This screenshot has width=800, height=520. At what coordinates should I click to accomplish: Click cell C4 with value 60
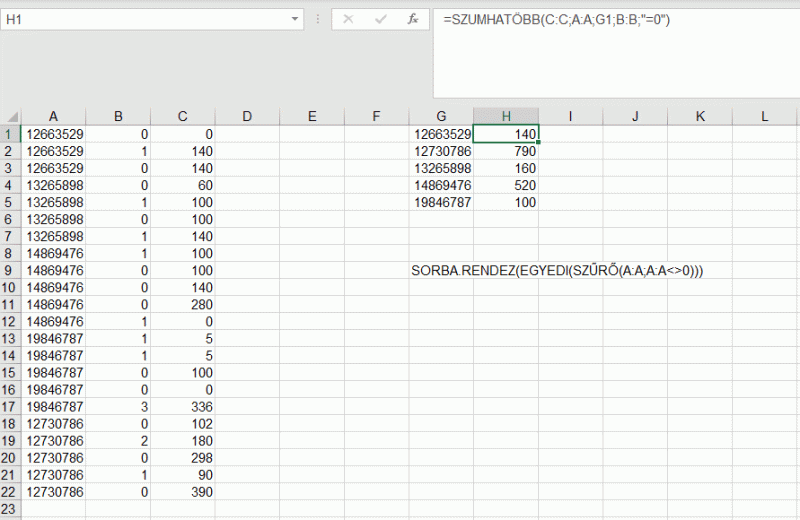point(183,185)
